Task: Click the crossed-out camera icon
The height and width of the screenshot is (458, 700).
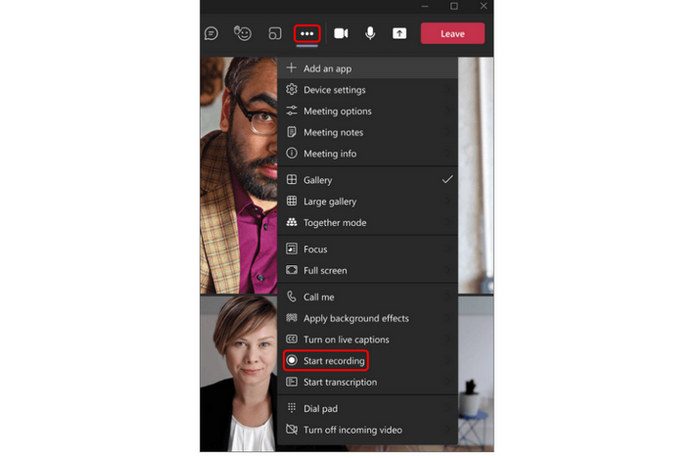Action: coord(292,429)
